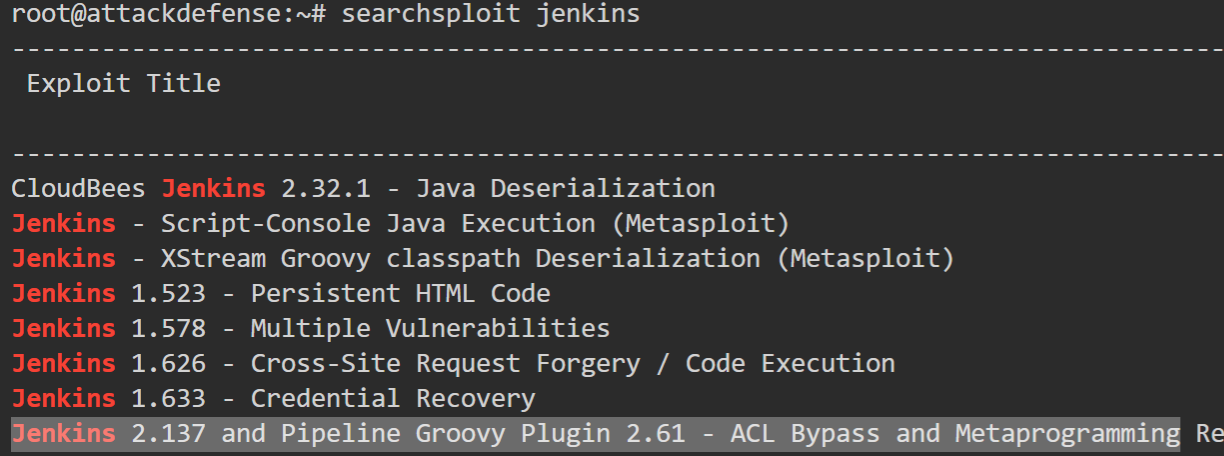This screenshot has height=456, width=1224.
Task: Click highlighted 'Jenkins 2.137 and Pipeline Groovy Plugin' row
Action: (x=596, y=434)
